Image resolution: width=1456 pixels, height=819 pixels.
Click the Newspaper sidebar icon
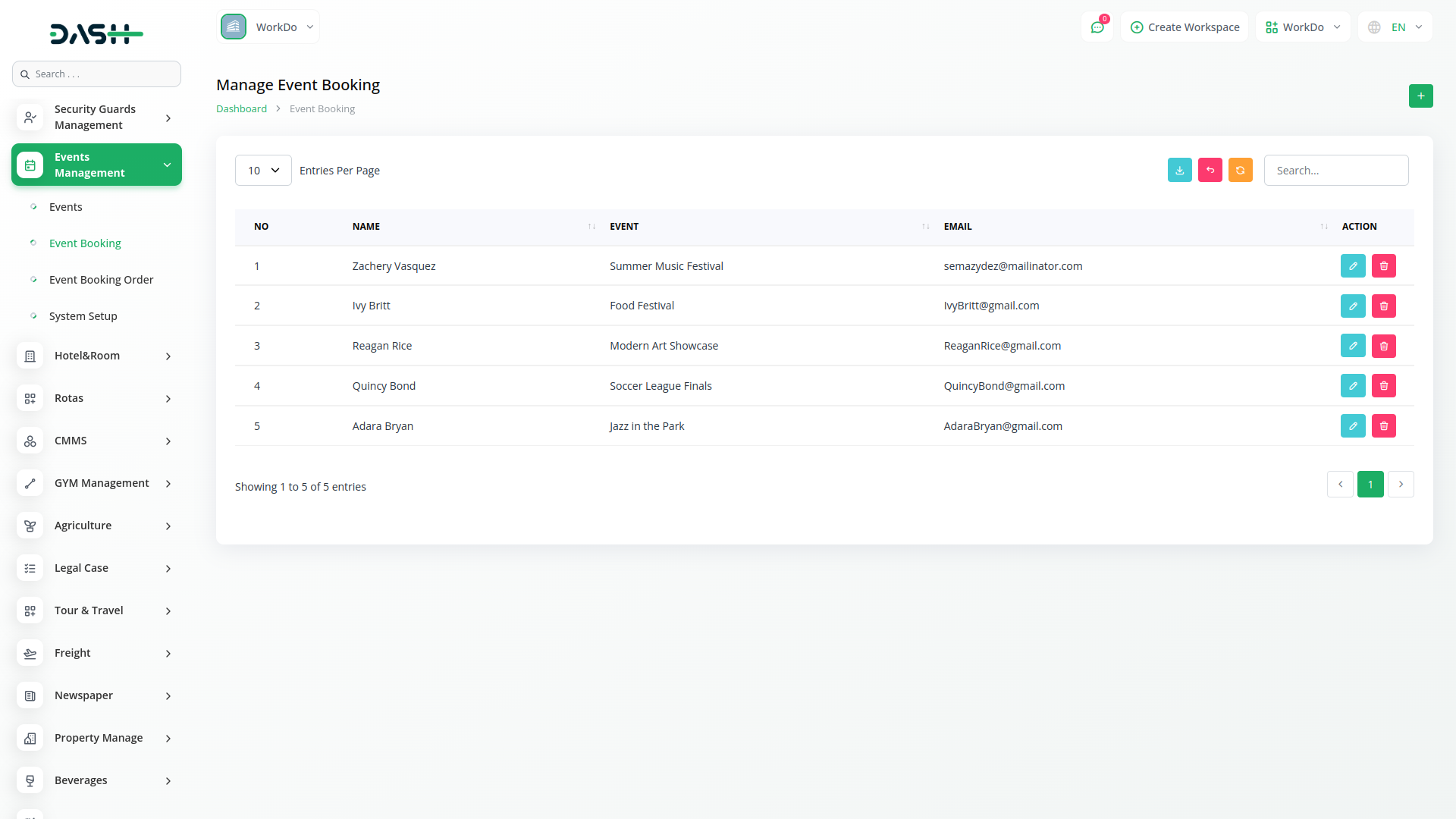pyautogui.click(x=30, y=695)
